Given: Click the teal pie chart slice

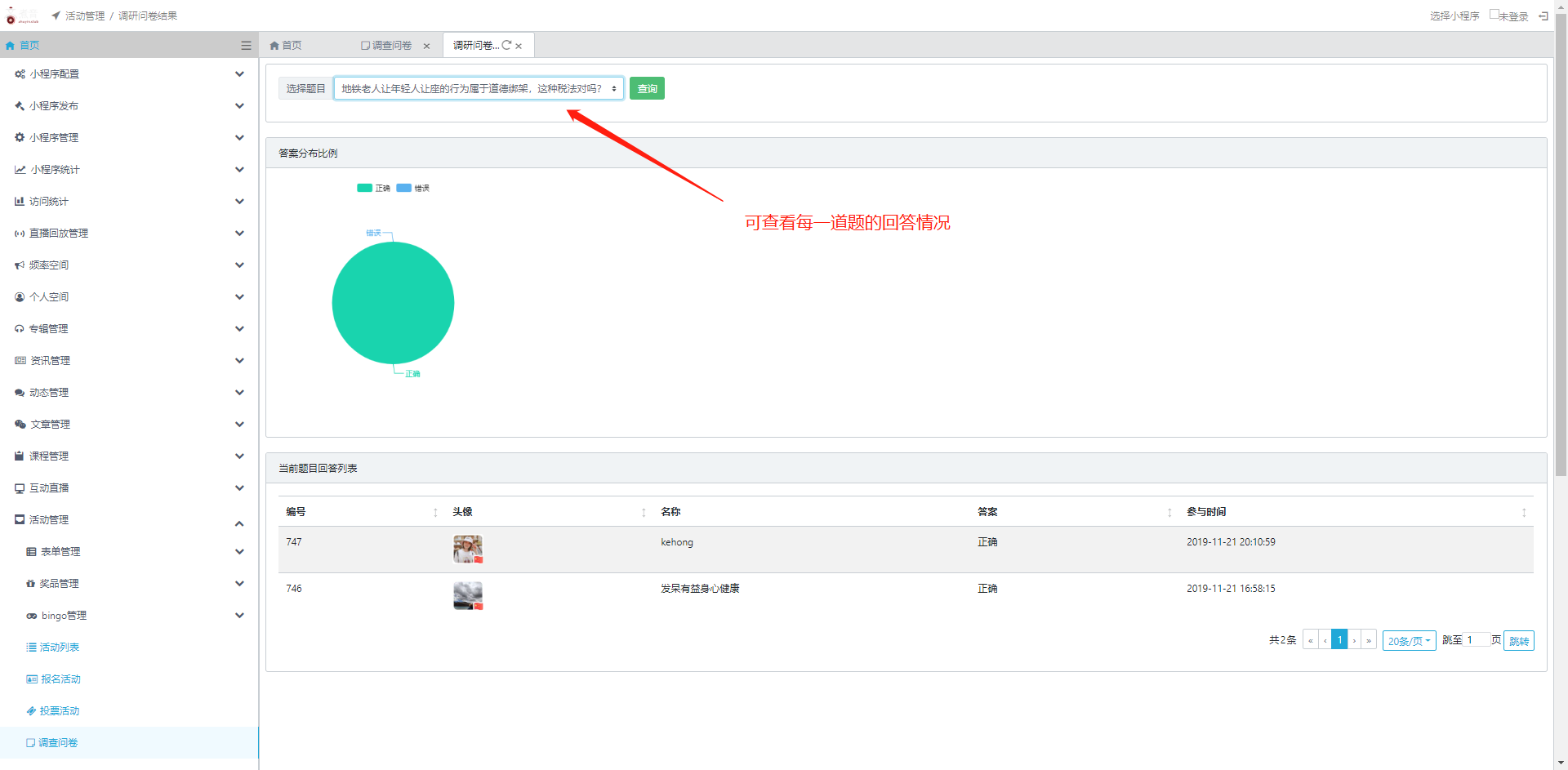Looking at the screenshot, I should click(393, 303).
